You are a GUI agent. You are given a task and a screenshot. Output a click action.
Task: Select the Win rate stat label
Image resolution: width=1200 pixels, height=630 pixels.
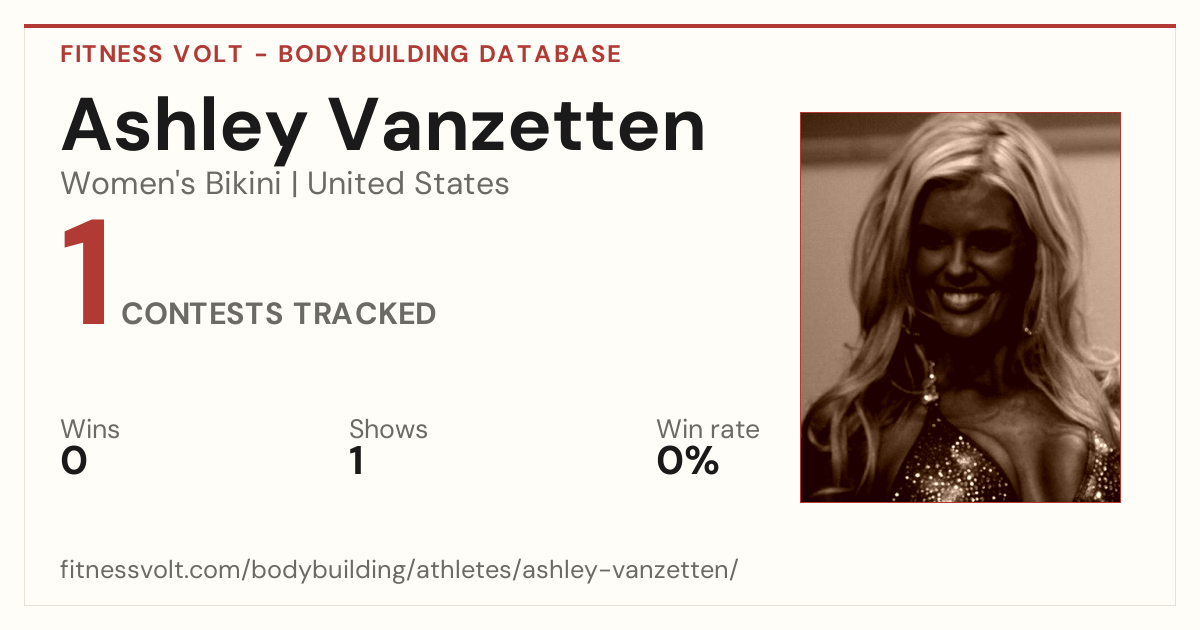coord(708,430)
